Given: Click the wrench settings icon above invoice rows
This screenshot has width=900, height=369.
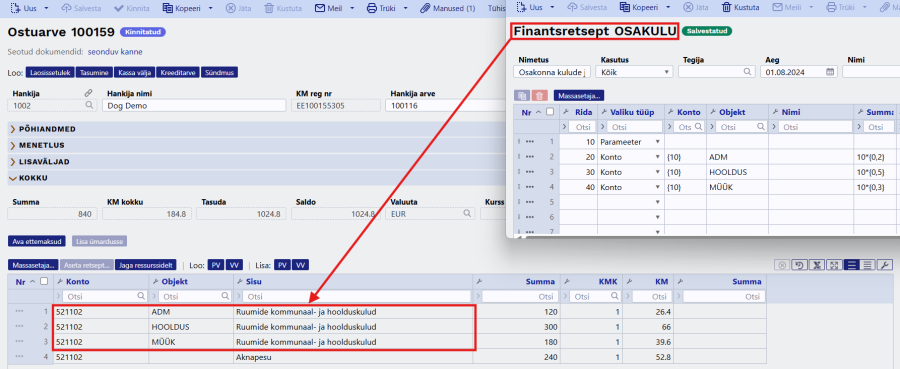Looking at the screenshot, I should [884, 265].
